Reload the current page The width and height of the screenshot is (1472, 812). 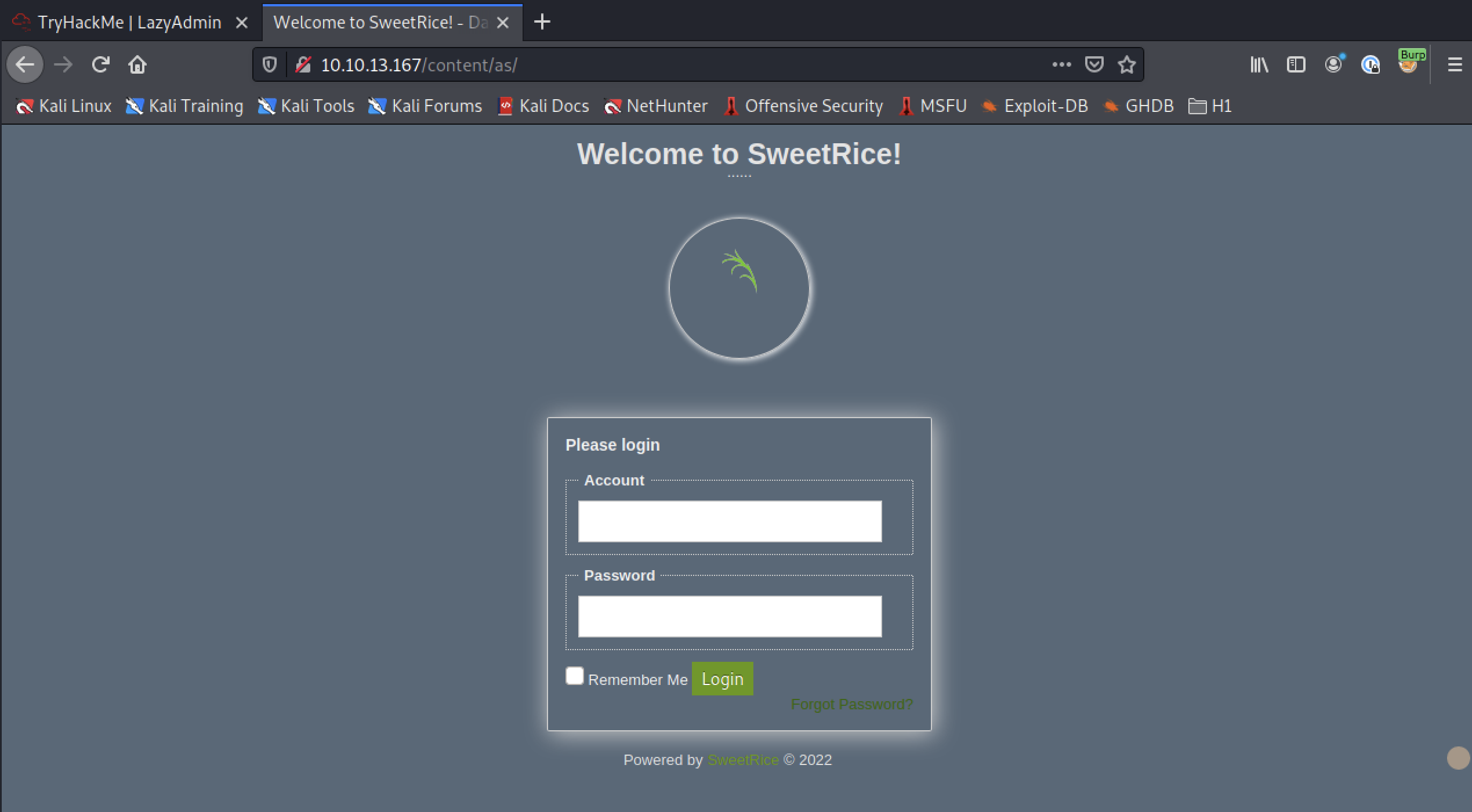100,64
